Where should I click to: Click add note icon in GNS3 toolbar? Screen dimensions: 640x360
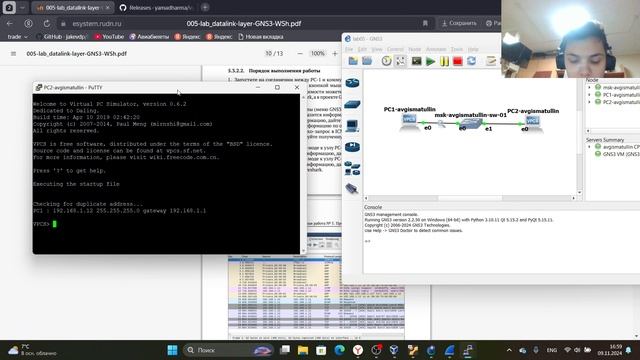click(491, 61)
